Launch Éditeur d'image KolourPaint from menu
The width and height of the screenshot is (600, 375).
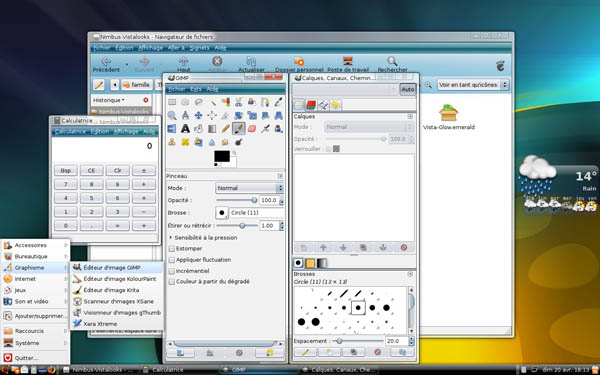[117, 279]
